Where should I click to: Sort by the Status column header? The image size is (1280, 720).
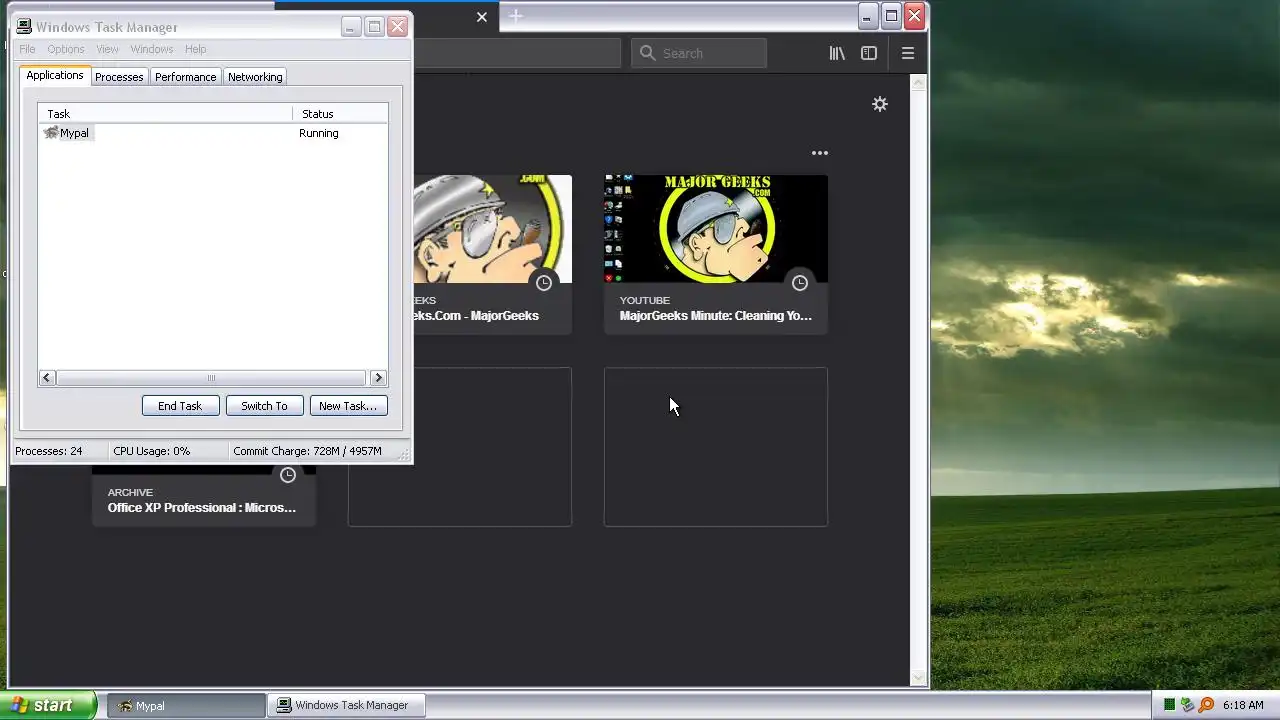click(x=340, y=114)
